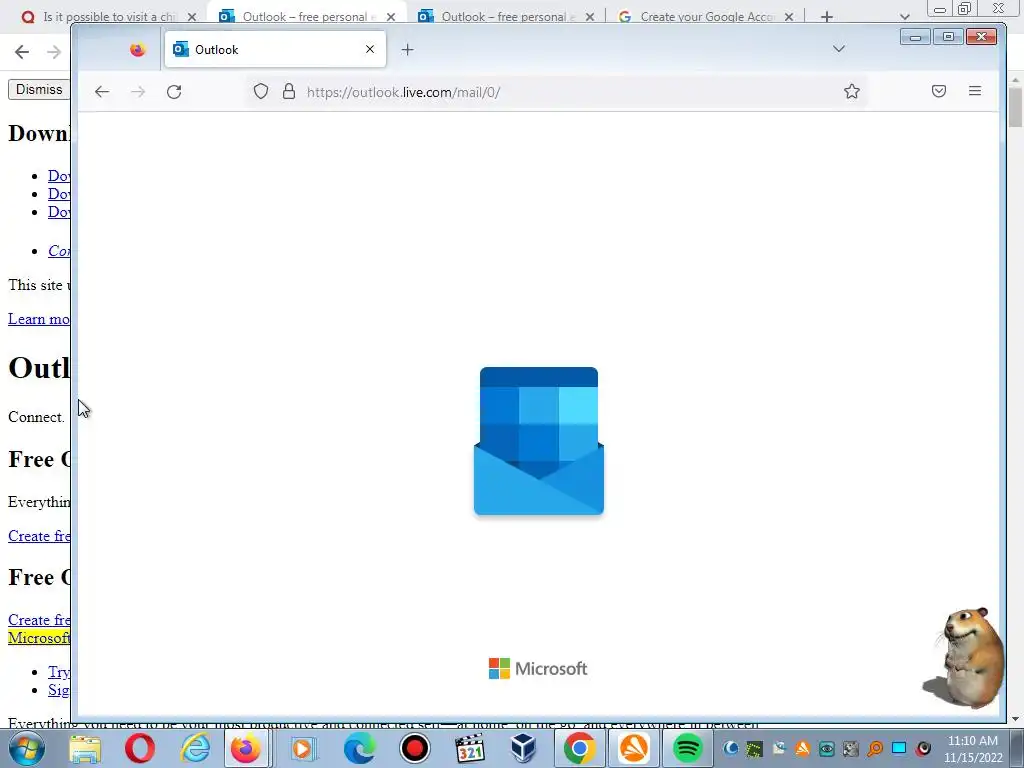1024x768 pixels.
Task: Launch VirtualBox from the taskbar
Action: coord(523,749)
